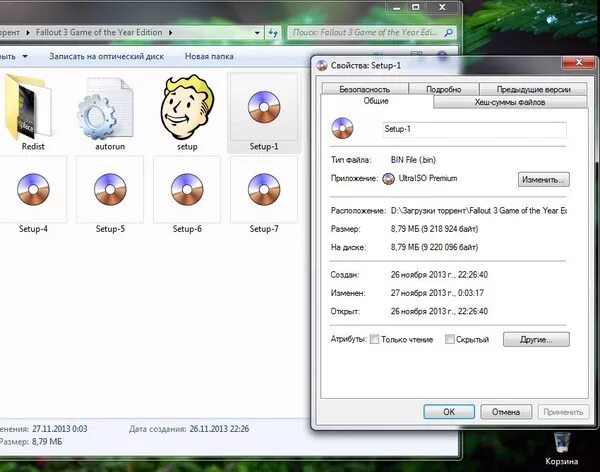Click the Apply button
This screenshot has height=472, width=600.
[563, 412]
